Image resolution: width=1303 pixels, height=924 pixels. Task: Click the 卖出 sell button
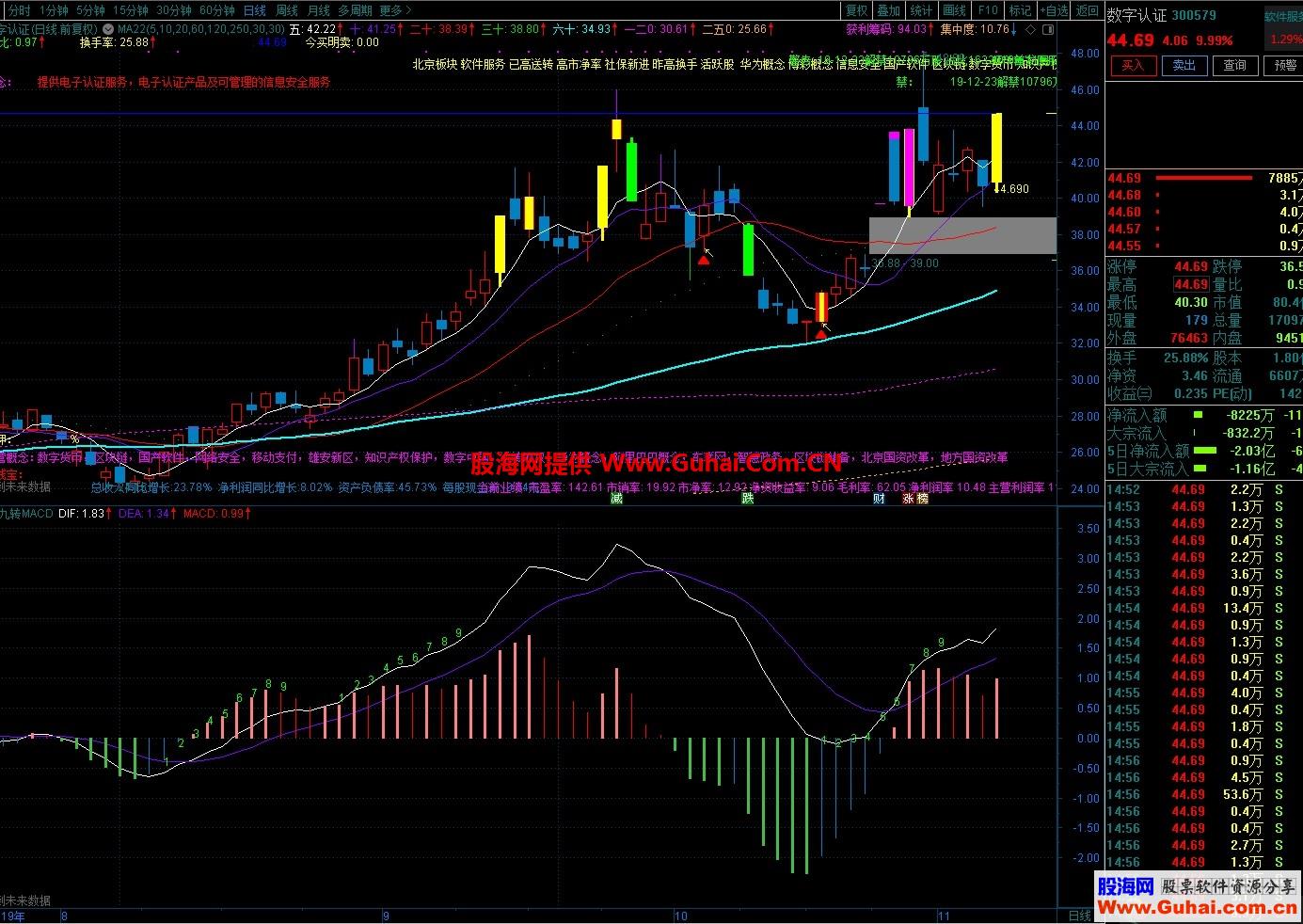coord(1184,65)
